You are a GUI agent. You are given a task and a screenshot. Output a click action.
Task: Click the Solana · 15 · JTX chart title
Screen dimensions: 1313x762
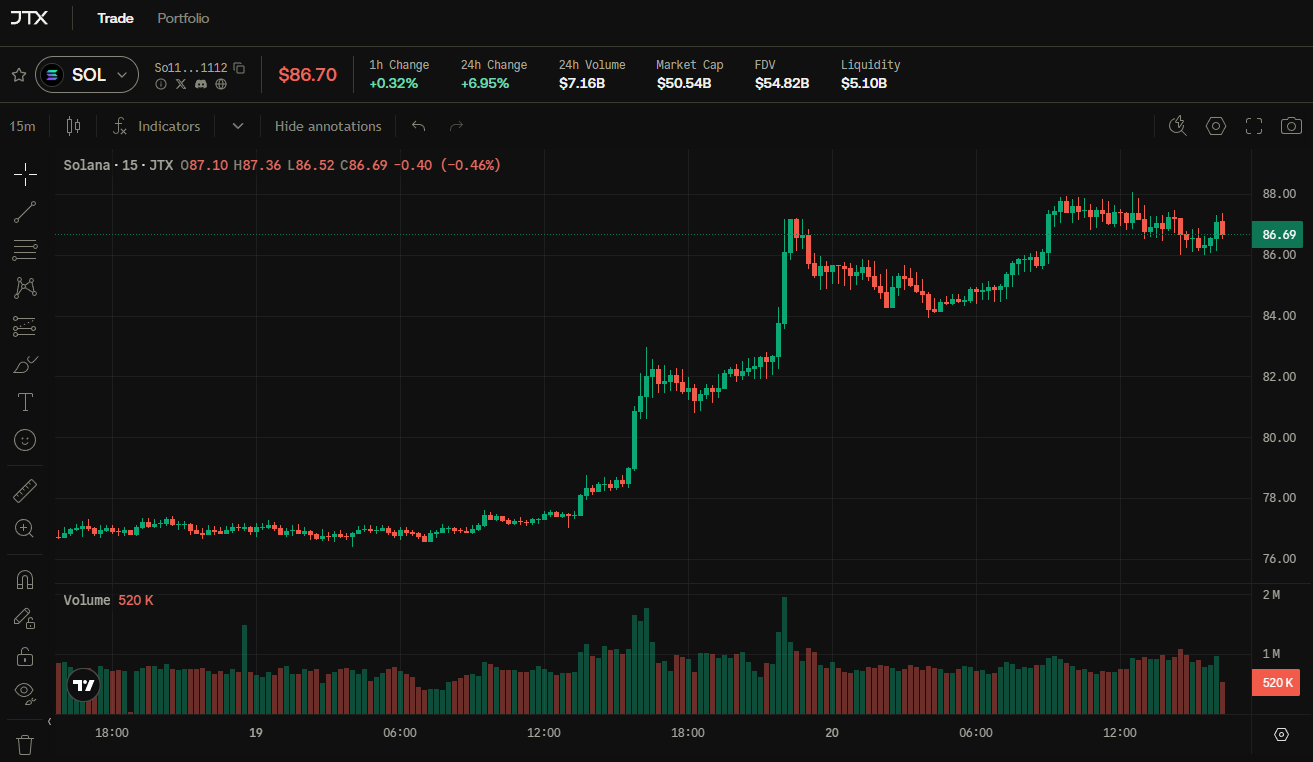tap(119, 165)
